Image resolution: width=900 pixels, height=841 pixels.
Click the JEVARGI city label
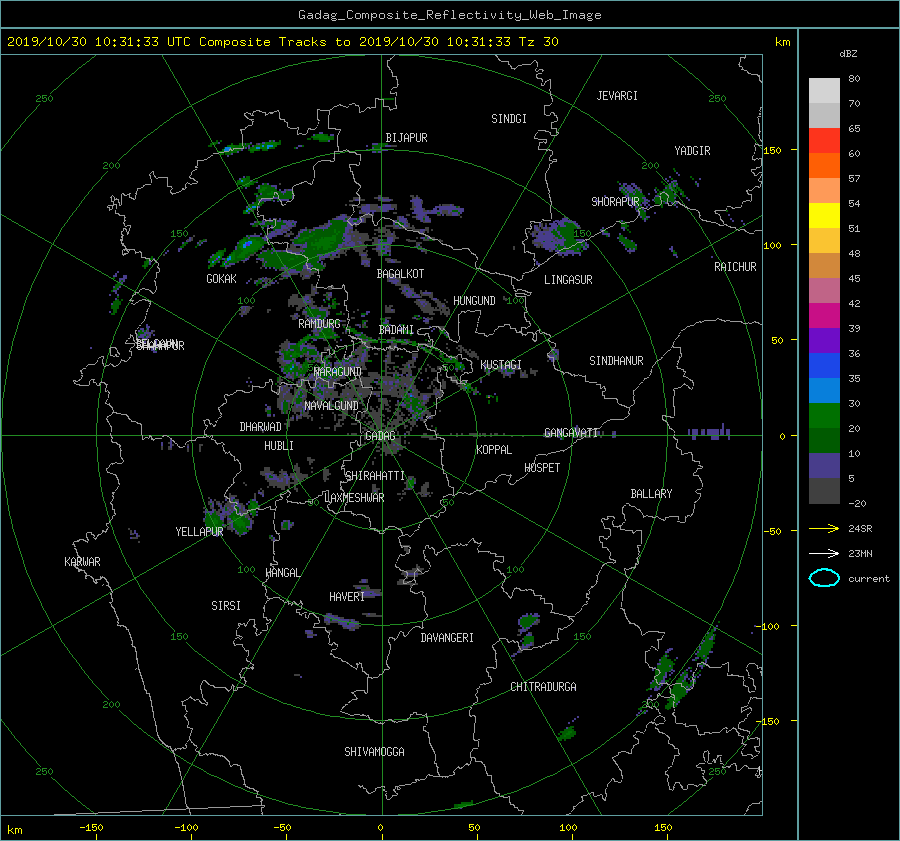pyautogui.click(x=617, y=96)
